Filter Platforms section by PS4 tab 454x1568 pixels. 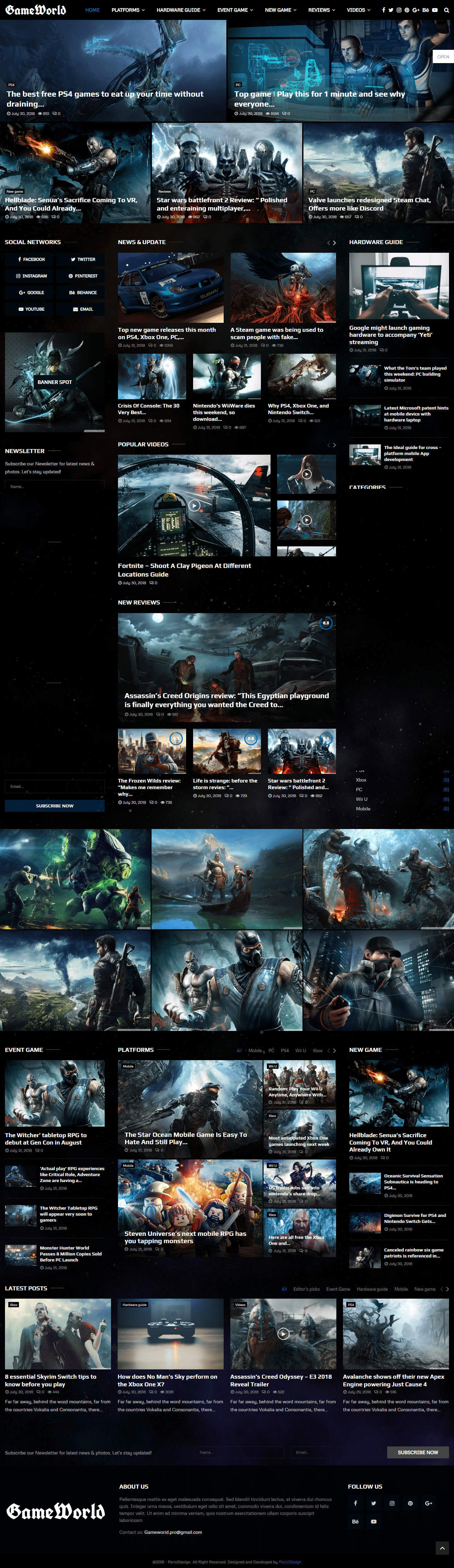click(284, 1051)
